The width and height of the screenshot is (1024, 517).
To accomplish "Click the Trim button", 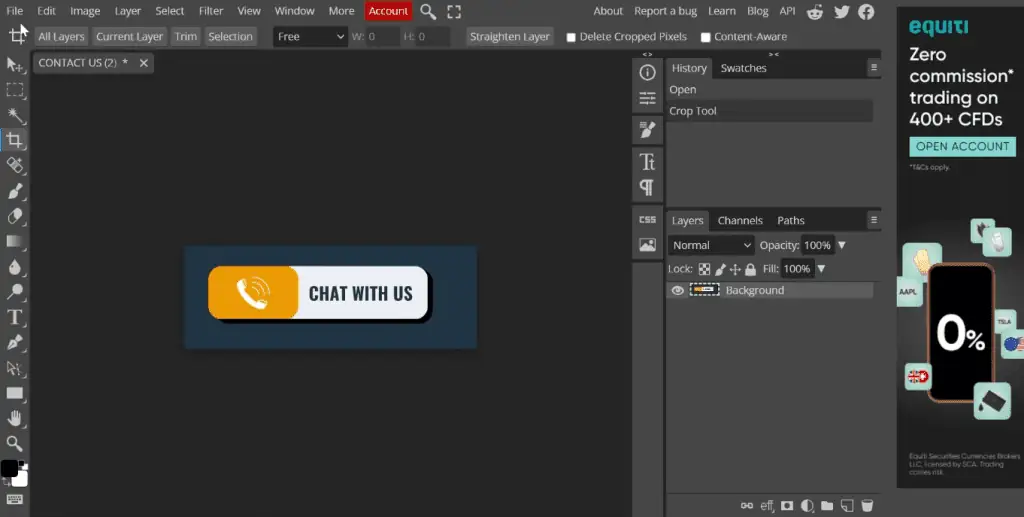I will click(185, 37).
